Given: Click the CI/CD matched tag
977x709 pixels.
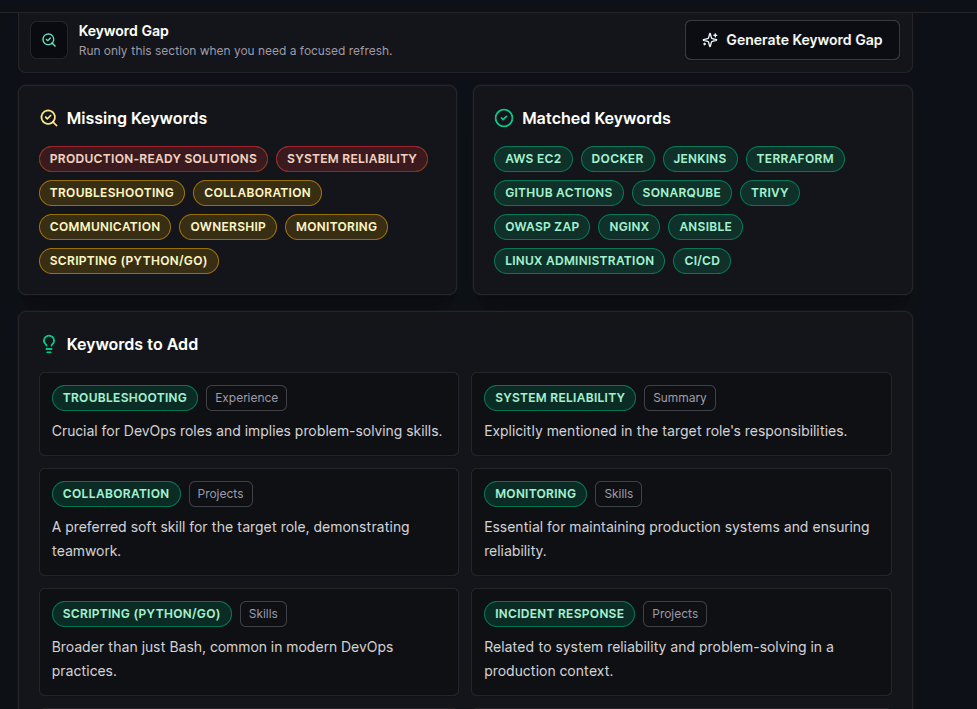Looking at the screenshot, I should point(702,261).
